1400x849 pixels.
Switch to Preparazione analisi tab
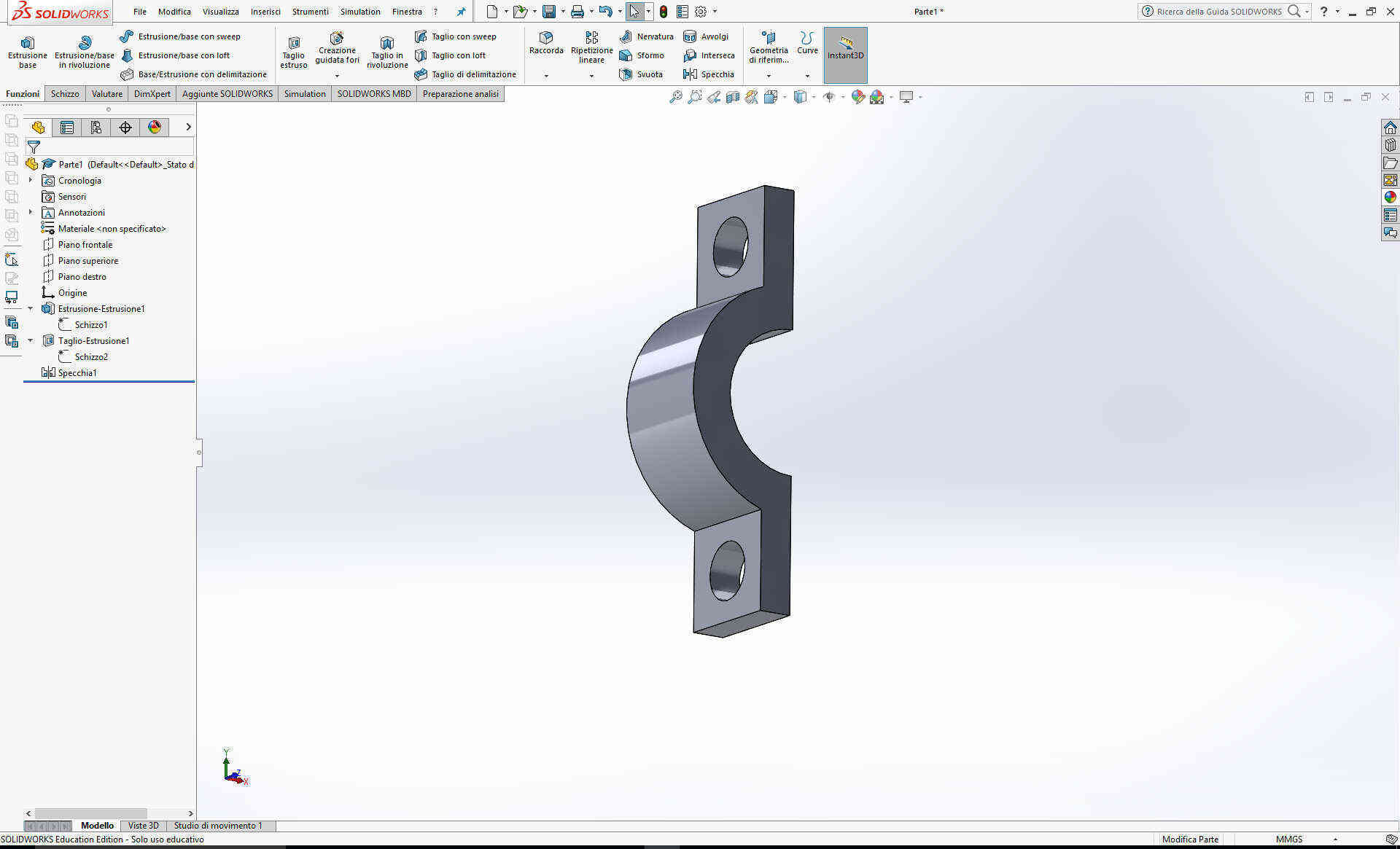pos(461,94)
